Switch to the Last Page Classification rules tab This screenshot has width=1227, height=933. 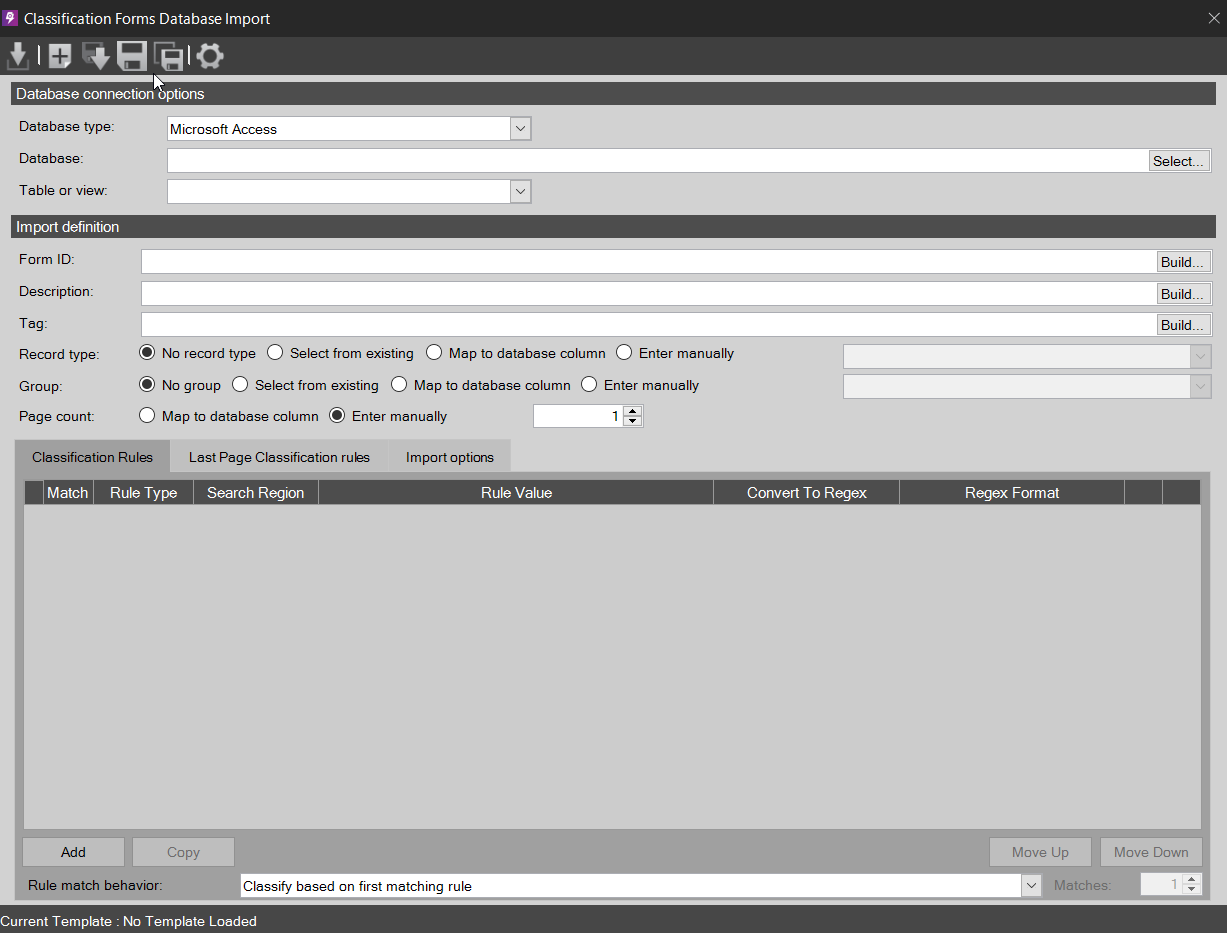279,457
